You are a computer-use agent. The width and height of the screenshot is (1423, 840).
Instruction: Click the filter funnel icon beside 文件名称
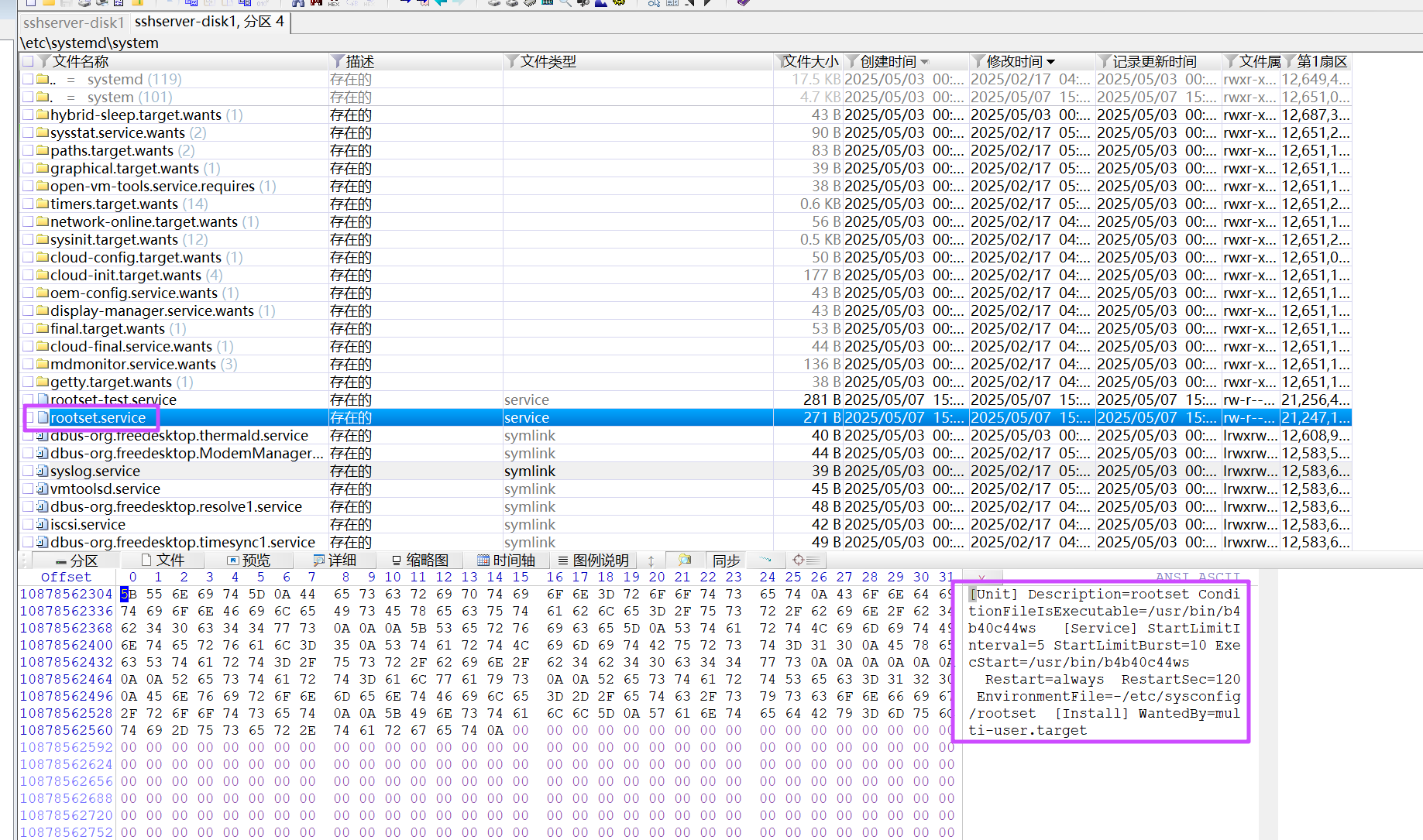coord(44,61)
